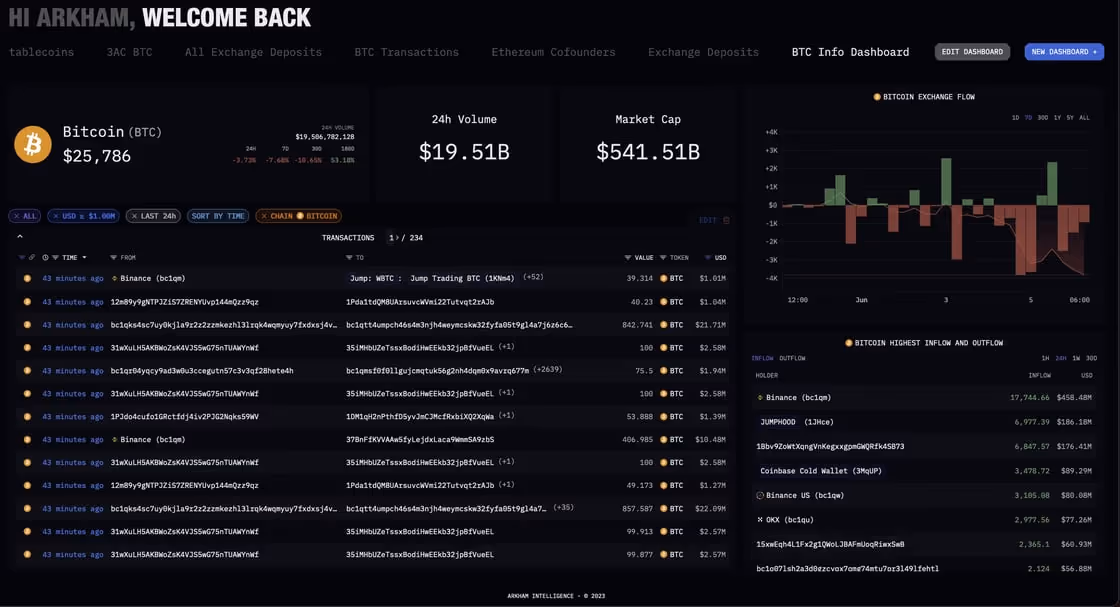Viewport: 1120px width, 607px height.
Task: Open the SORT BY TIME dropdown
Action: pos(218,215)
